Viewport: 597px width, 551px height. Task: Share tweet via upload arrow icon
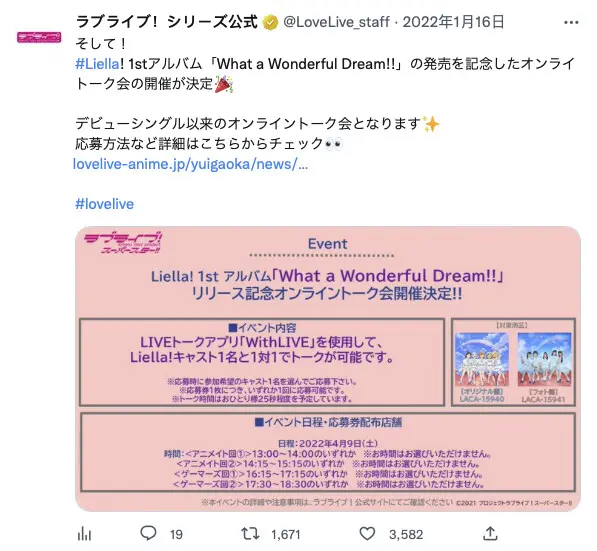(490, 533)
